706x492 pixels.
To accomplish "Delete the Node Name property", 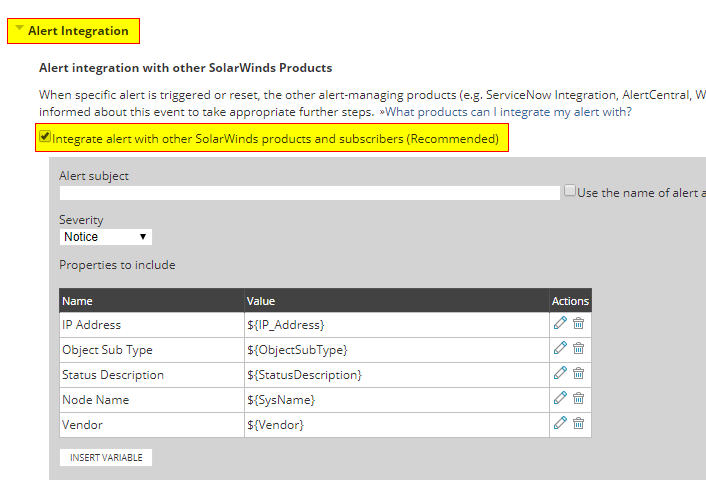I will click(578, 399).
